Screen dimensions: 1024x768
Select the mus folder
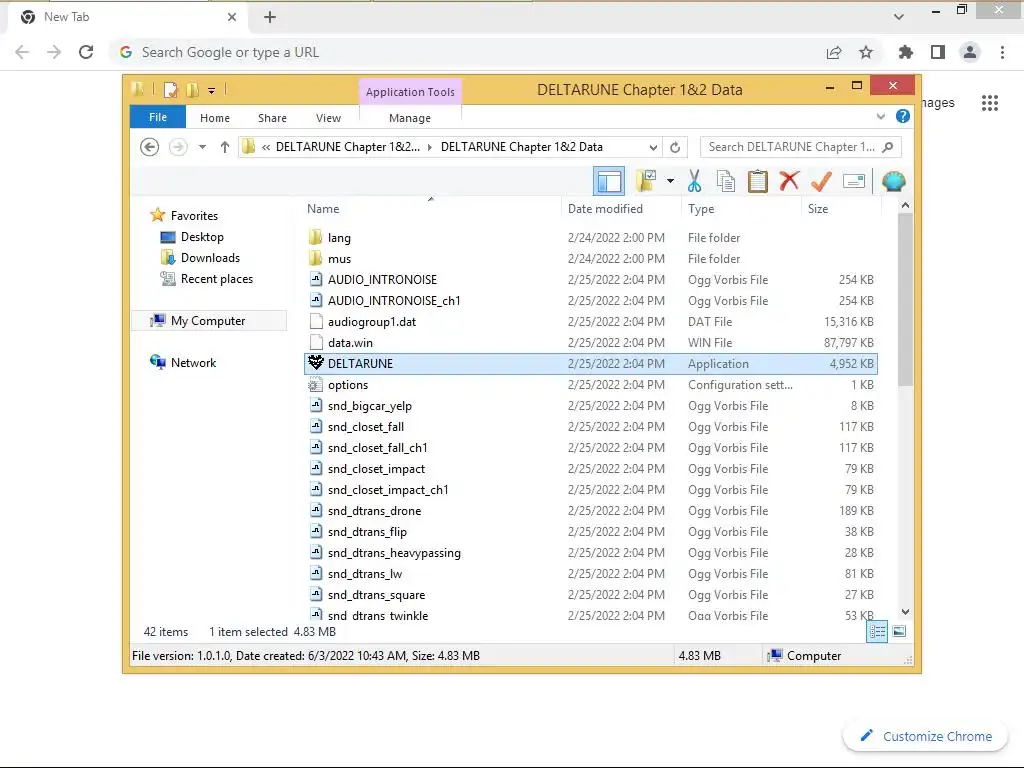[591, 259]
